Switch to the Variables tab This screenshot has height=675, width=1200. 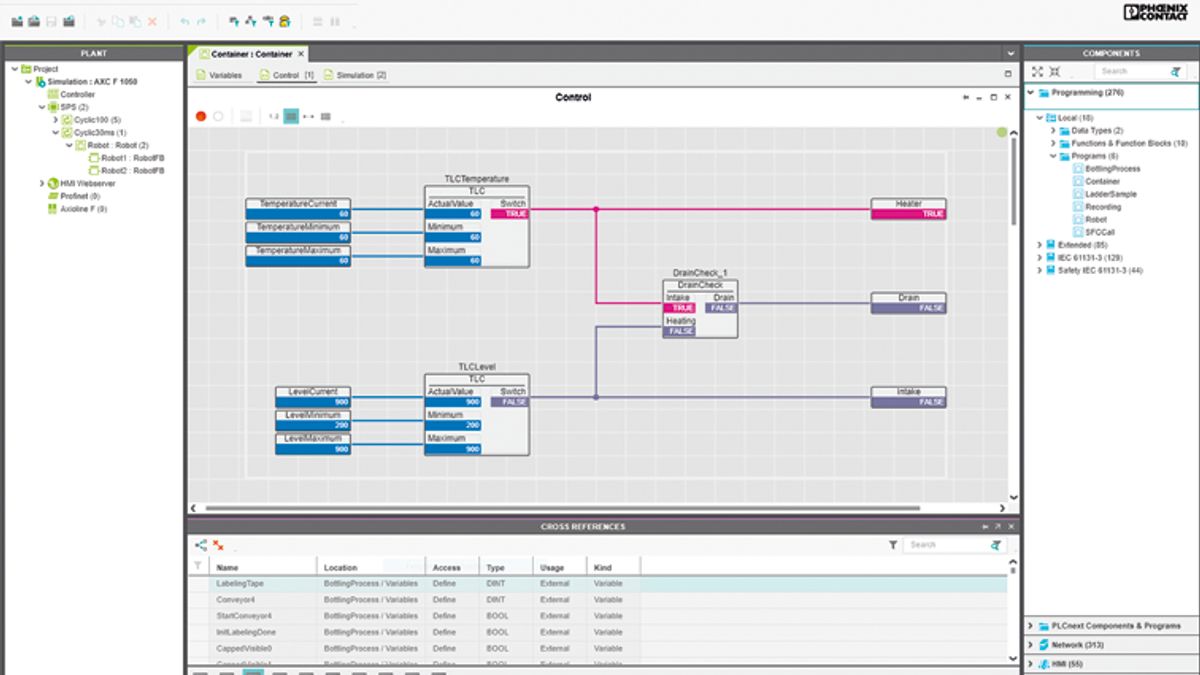coord(219,75)
